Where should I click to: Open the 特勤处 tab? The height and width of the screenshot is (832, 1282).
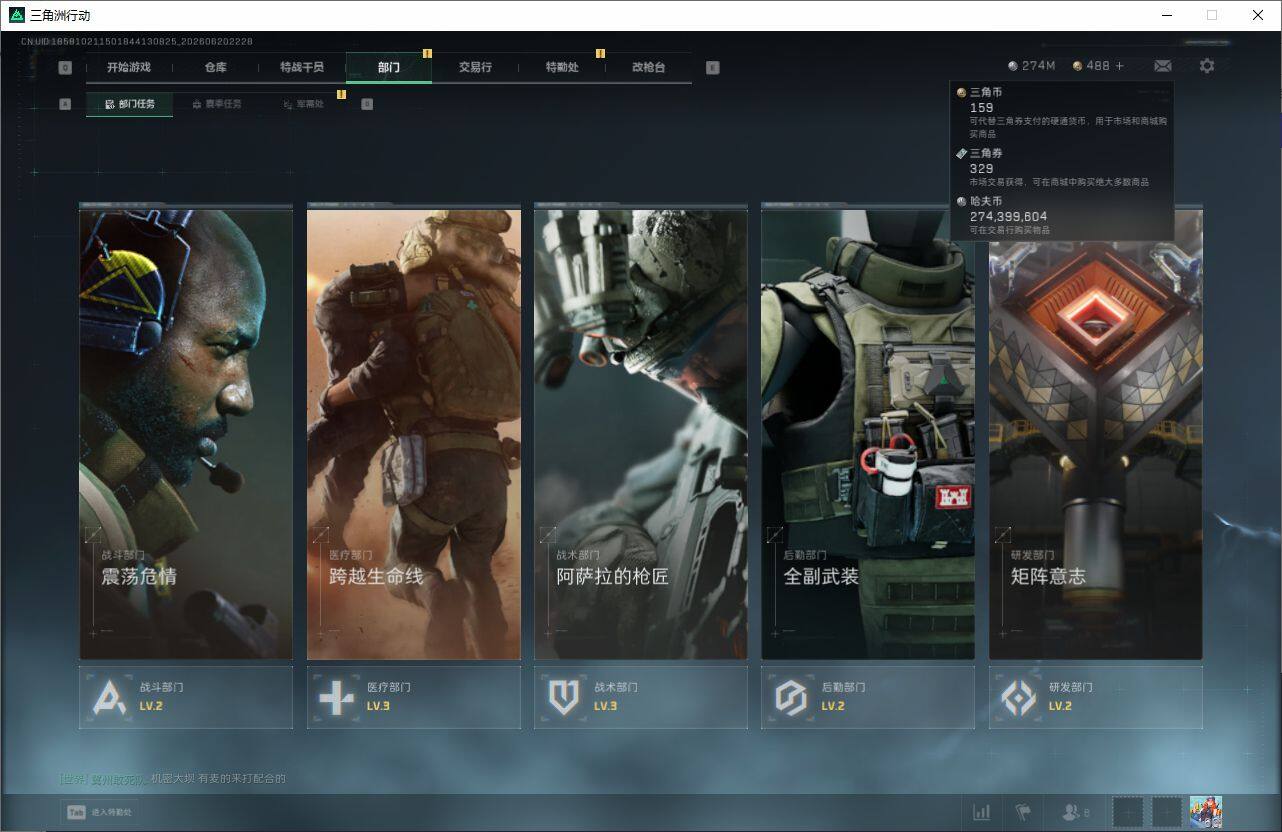click(562, 67)
